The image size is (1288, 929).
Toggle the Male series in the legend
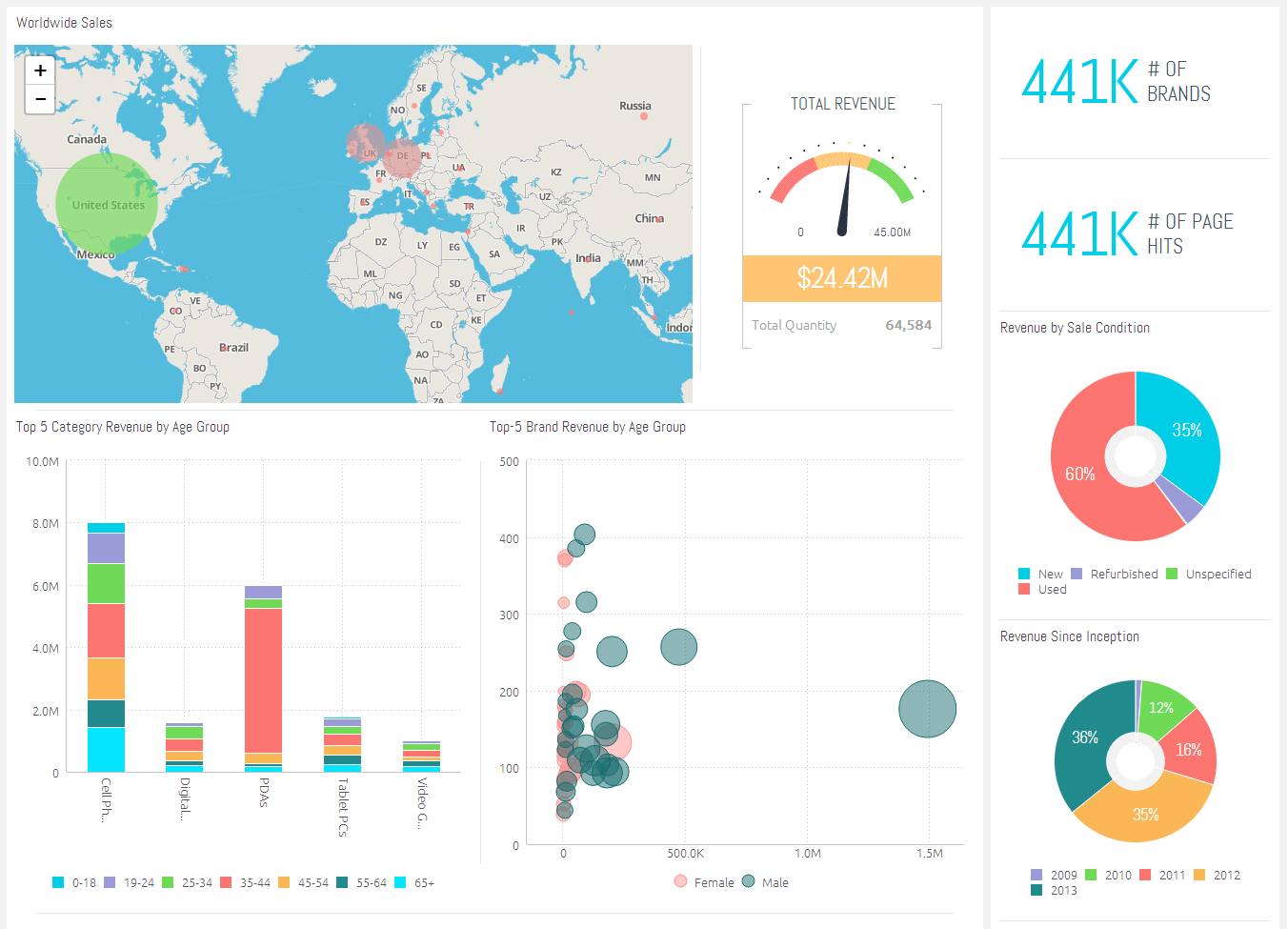pyautogui.click(x=762, y=881)
